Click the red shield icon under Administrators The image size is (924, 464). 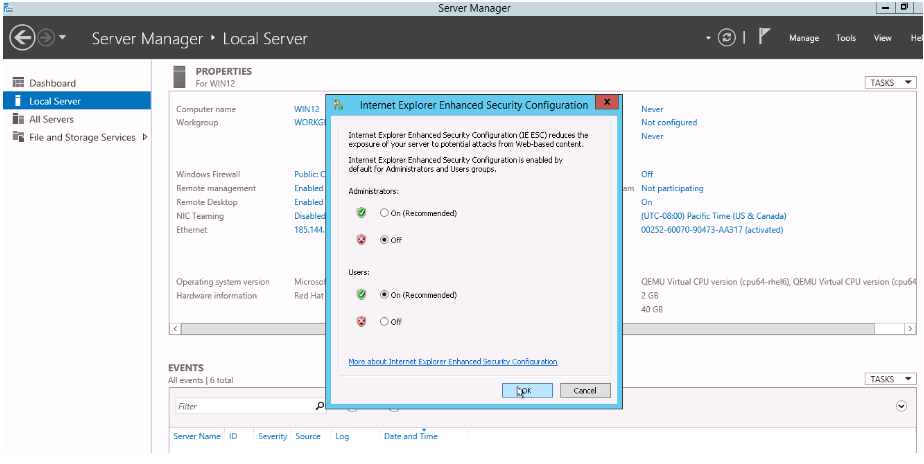pyautogui.click(x=361, y=239)
